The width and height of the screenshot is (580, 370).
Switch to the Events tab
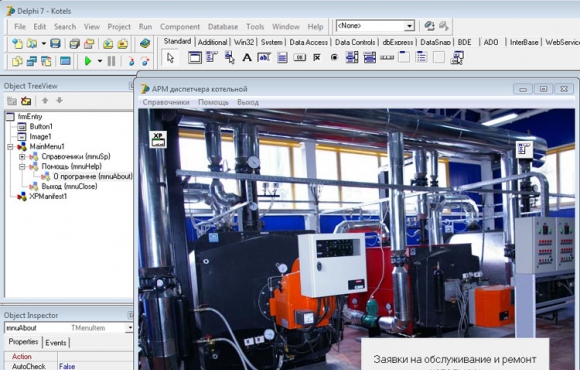coord(56,343)
